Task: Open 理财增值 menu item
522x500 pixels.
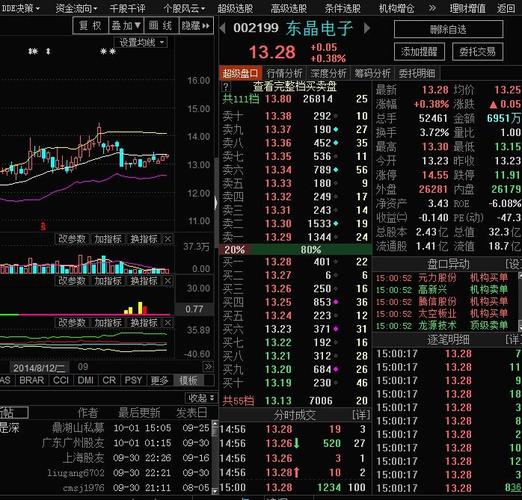Action: [467, 8]
